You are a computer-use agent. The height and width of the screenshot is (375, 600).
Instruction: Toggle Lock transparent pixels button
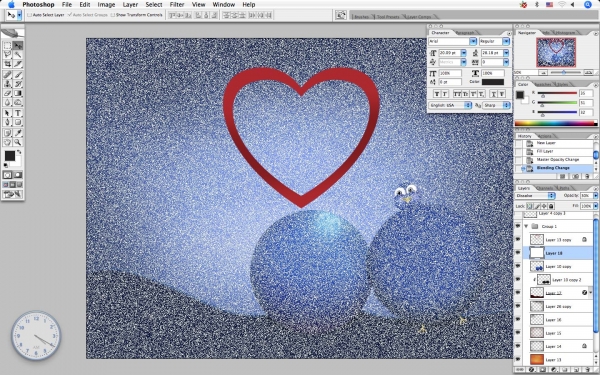[530, 206]
